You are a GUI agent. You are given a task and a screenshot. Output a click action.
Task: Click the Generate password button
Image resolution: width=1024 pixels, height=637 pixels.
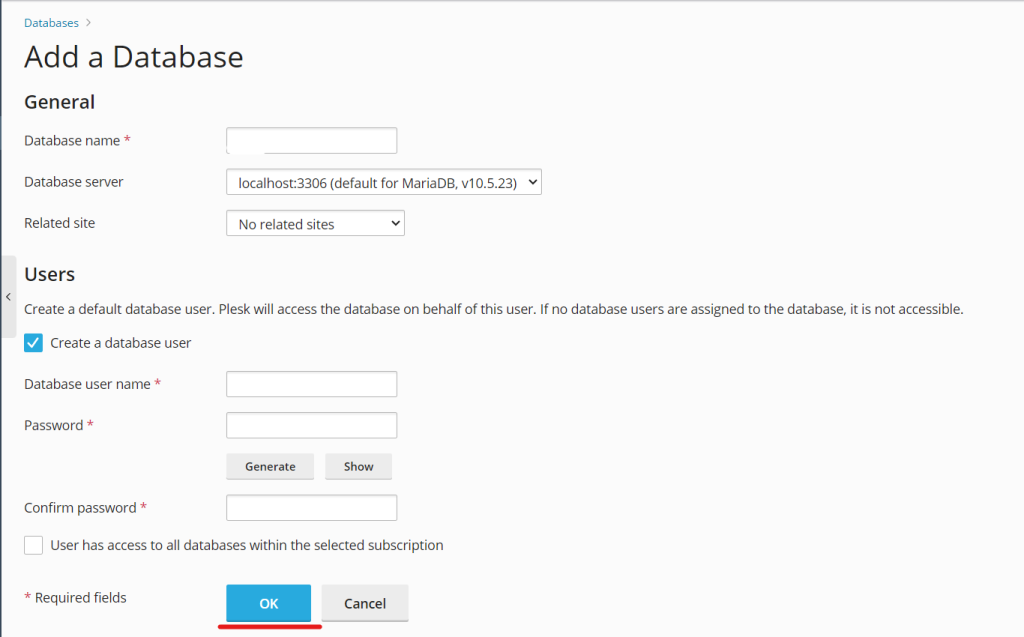click(270, 466)
